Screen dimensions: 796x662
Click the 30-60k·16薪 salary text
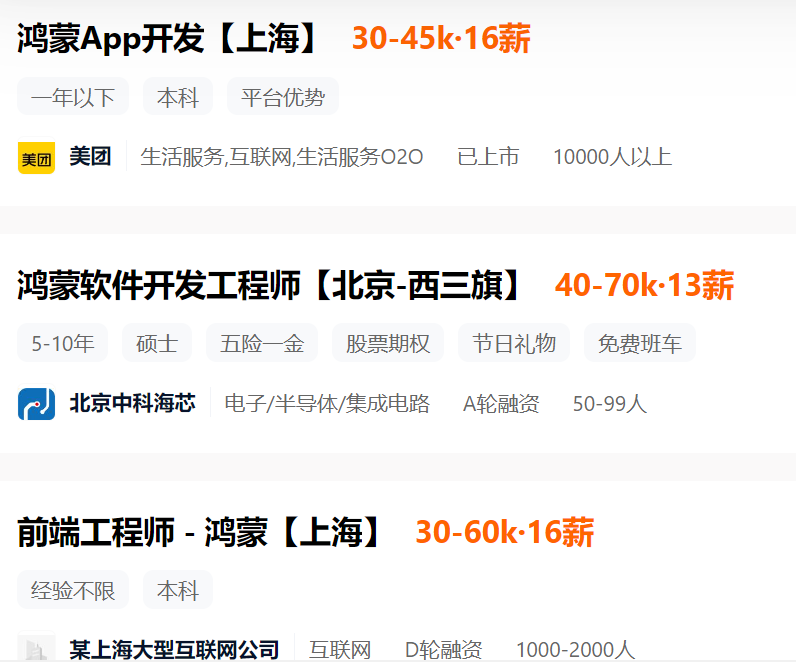[505, 533]
